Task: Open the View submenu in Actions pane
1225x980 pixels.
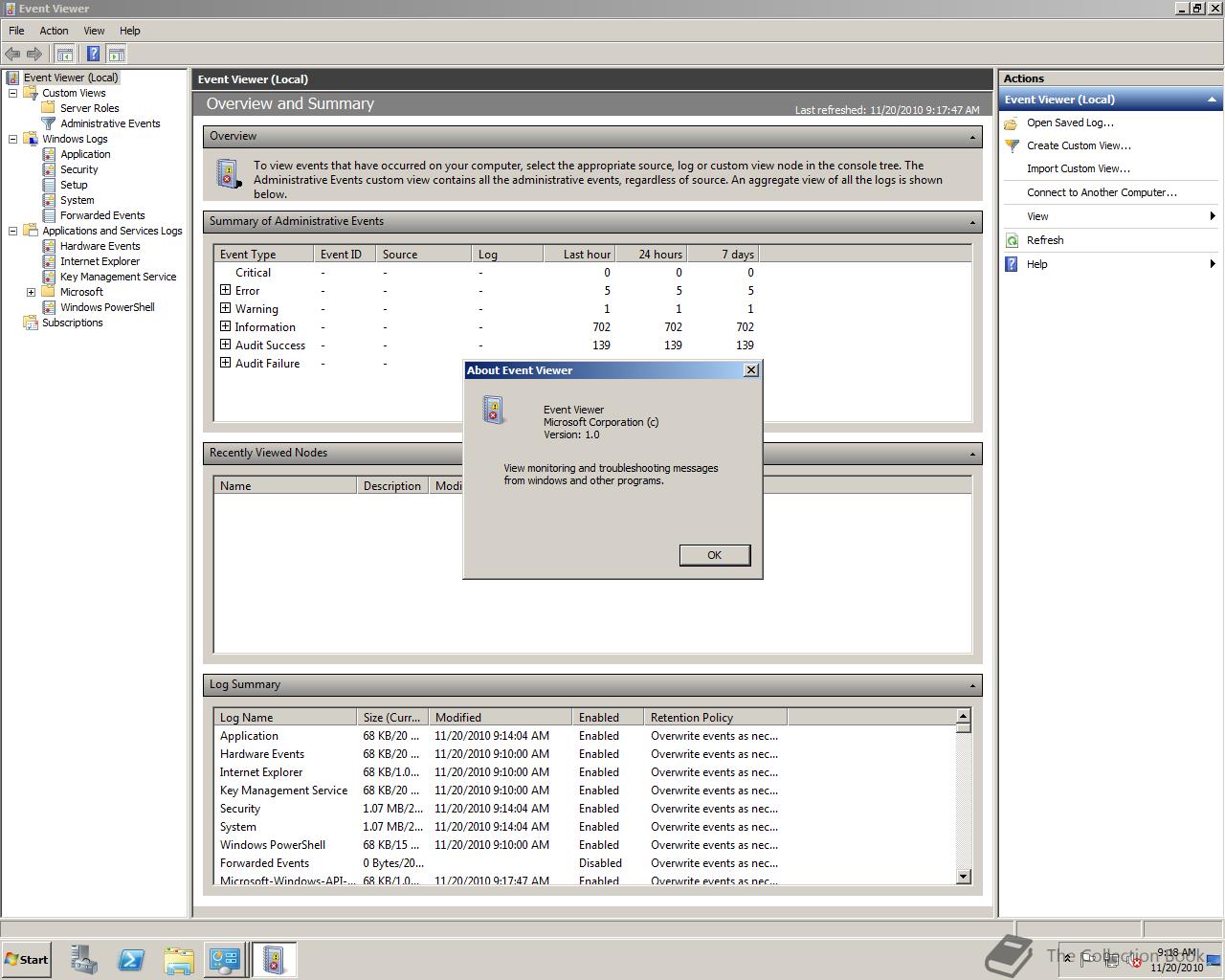Action: 1110,216
